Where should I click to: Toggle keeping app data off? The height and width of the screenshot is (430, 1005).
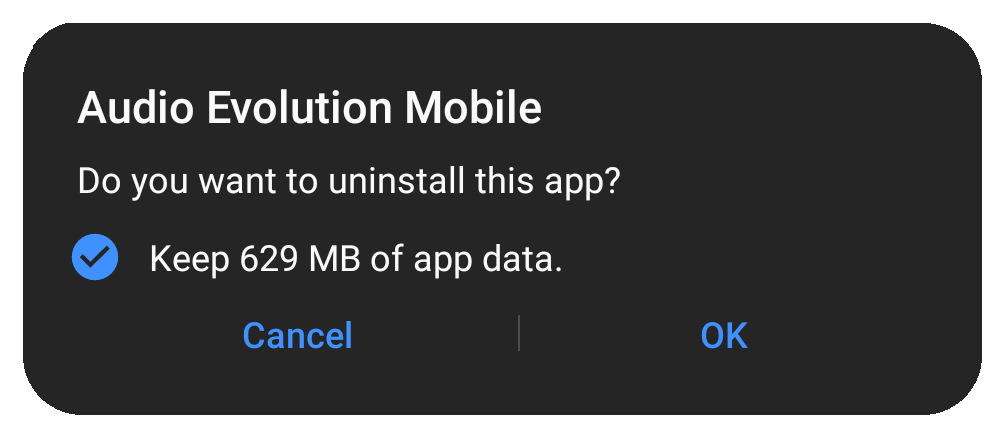(x=95, y=257)
